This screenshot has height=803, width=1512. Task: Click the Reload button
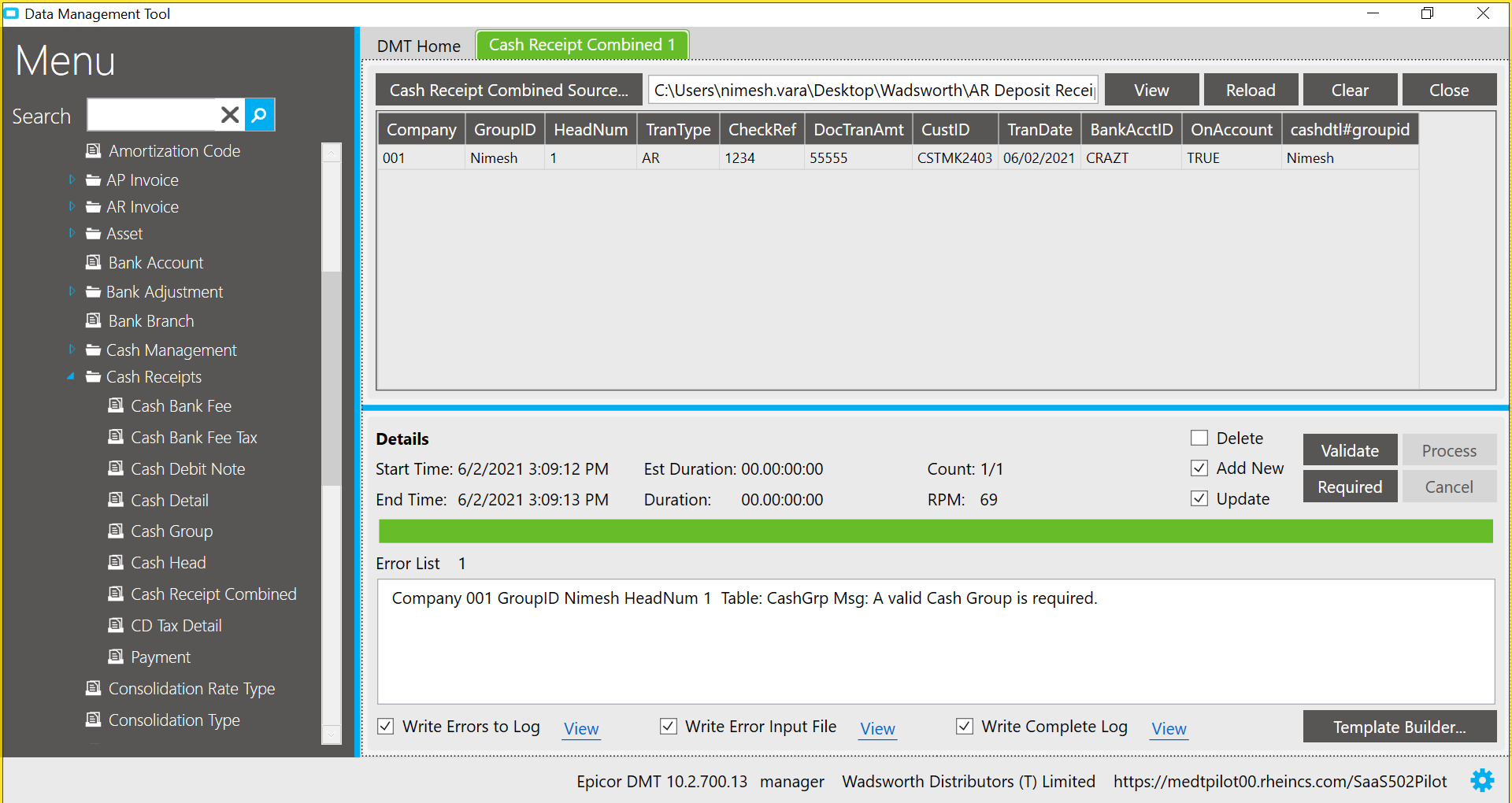[x=1251, y=90]
